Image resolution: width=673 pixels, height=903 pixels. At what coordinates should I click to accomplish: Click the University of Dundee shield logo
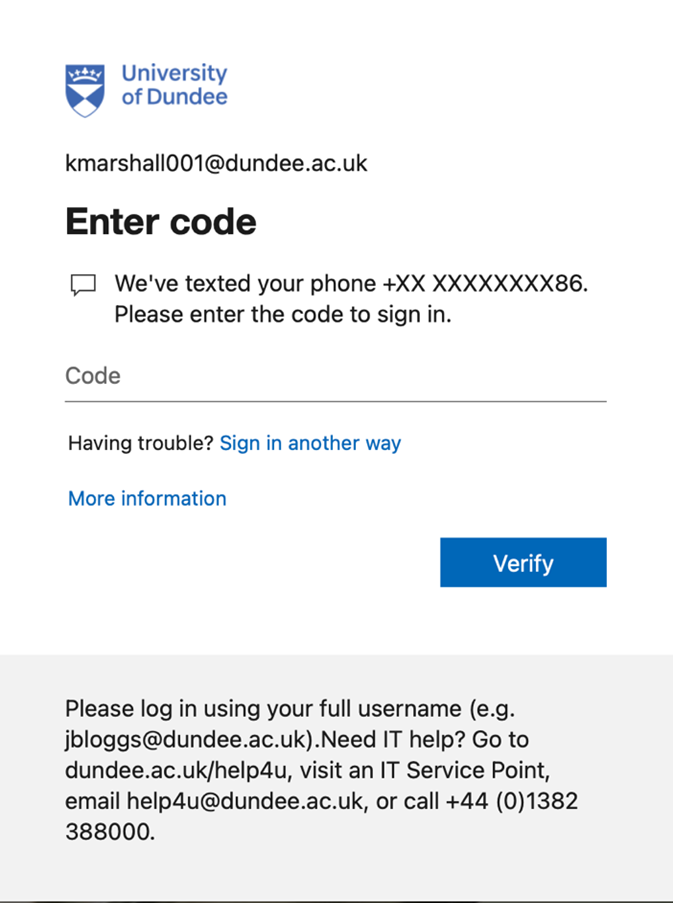point(85,90)
